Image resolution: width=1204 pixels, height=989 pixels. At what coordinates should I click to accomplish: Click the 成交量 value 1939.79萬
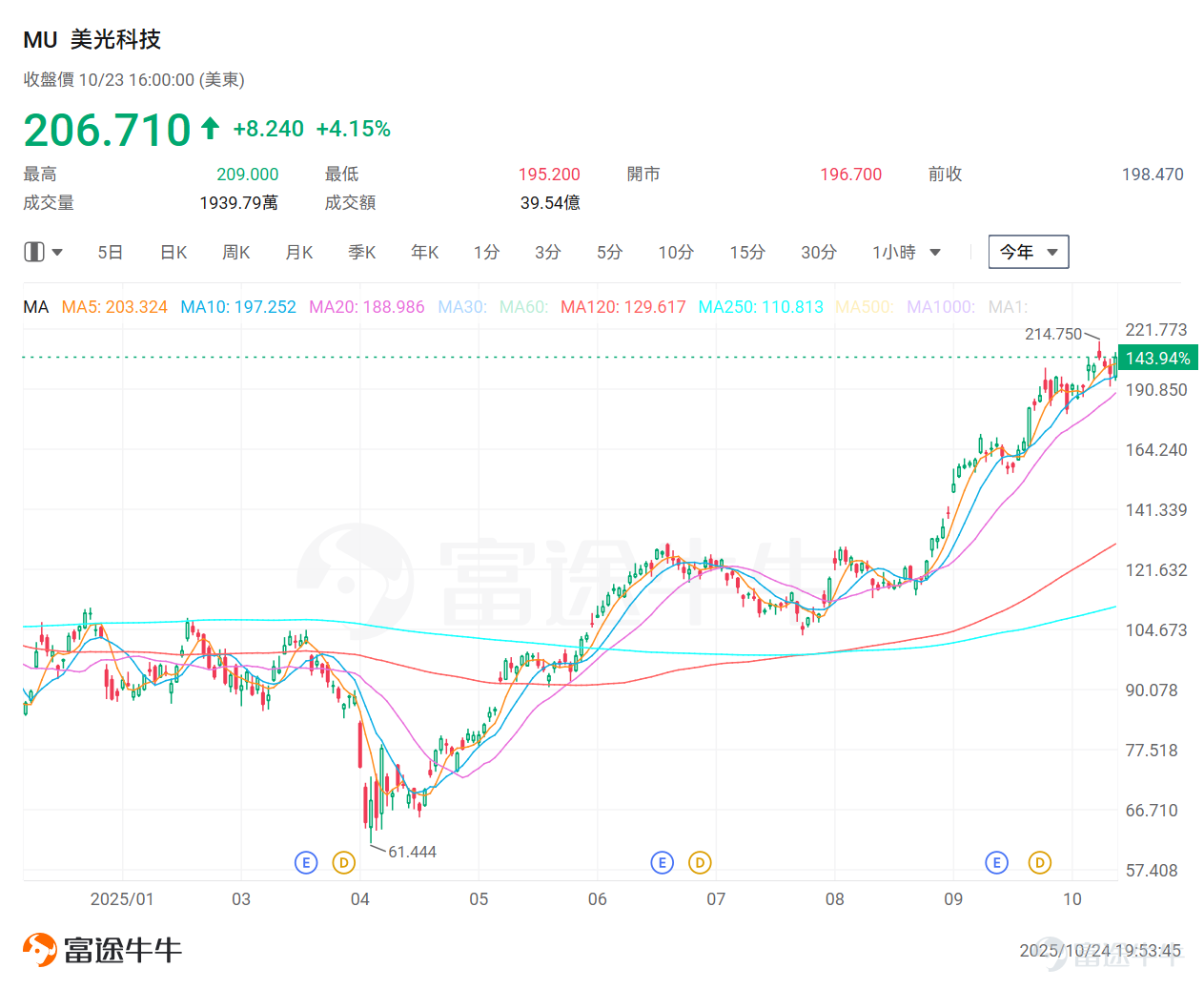239,203
